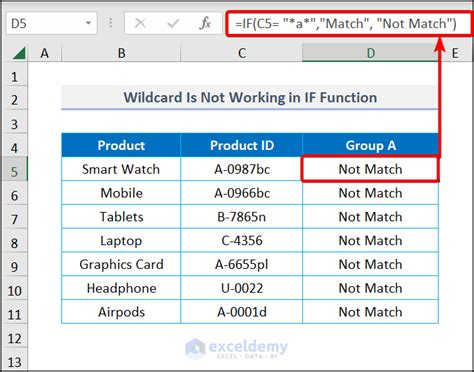
Task: Click the Cancel (X) icon in formula bar
Action: [x=140, y=24]
